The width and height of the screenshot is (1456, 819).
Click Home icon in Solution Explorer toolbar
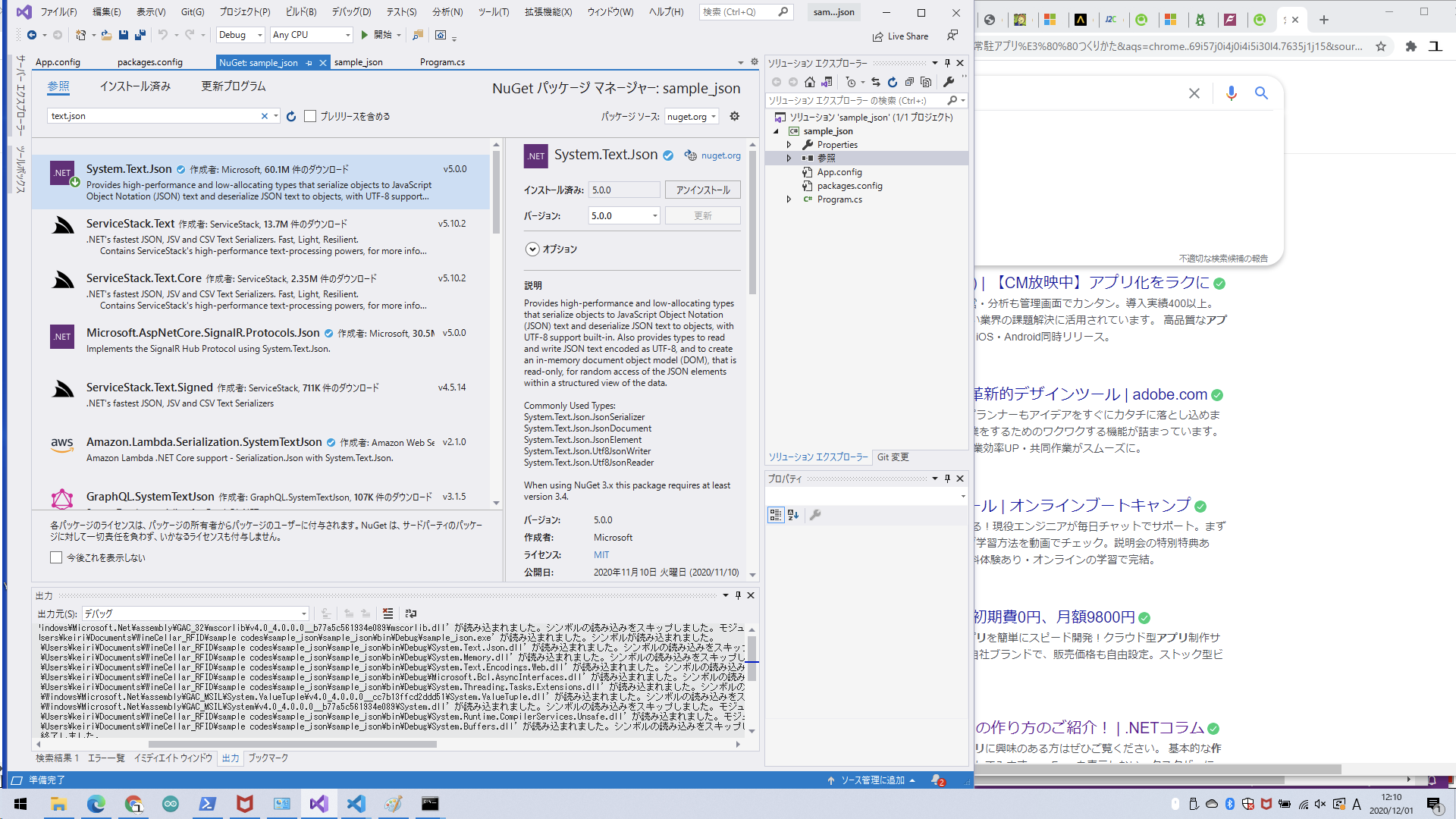[810, 82]
